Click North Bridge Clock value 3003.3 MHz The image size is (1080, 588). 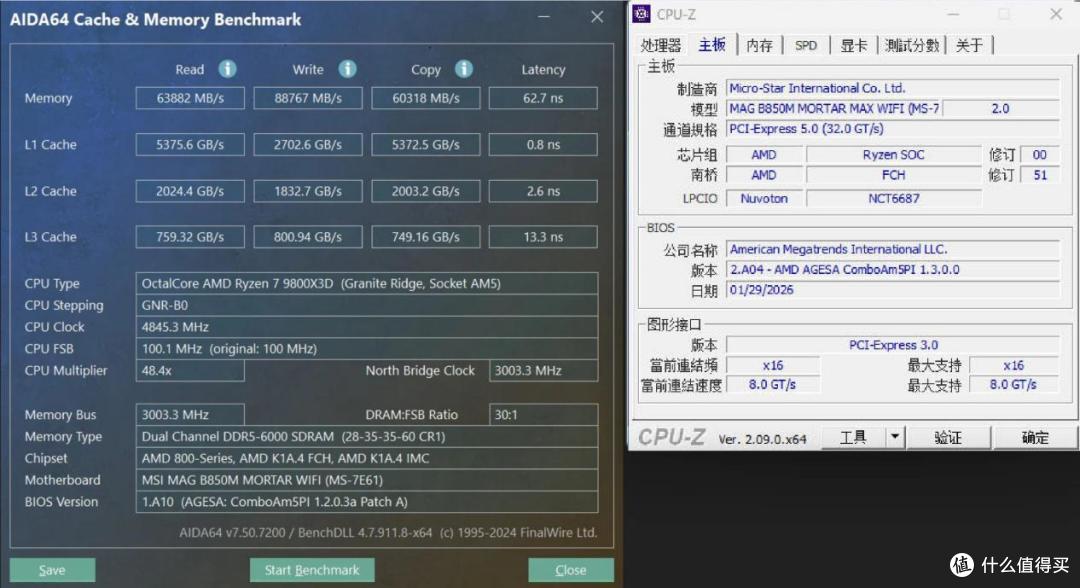(x=543, y=370)
